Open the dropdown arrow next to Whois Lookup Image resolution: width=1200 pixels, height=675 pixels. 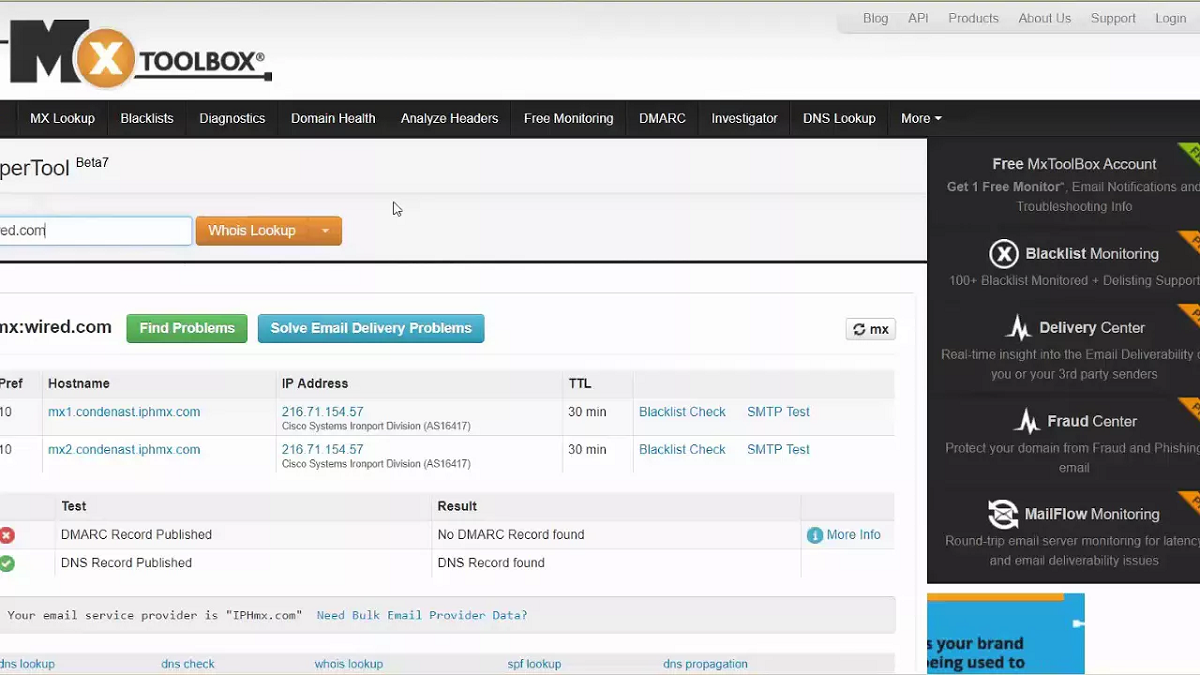coord(325,231)
